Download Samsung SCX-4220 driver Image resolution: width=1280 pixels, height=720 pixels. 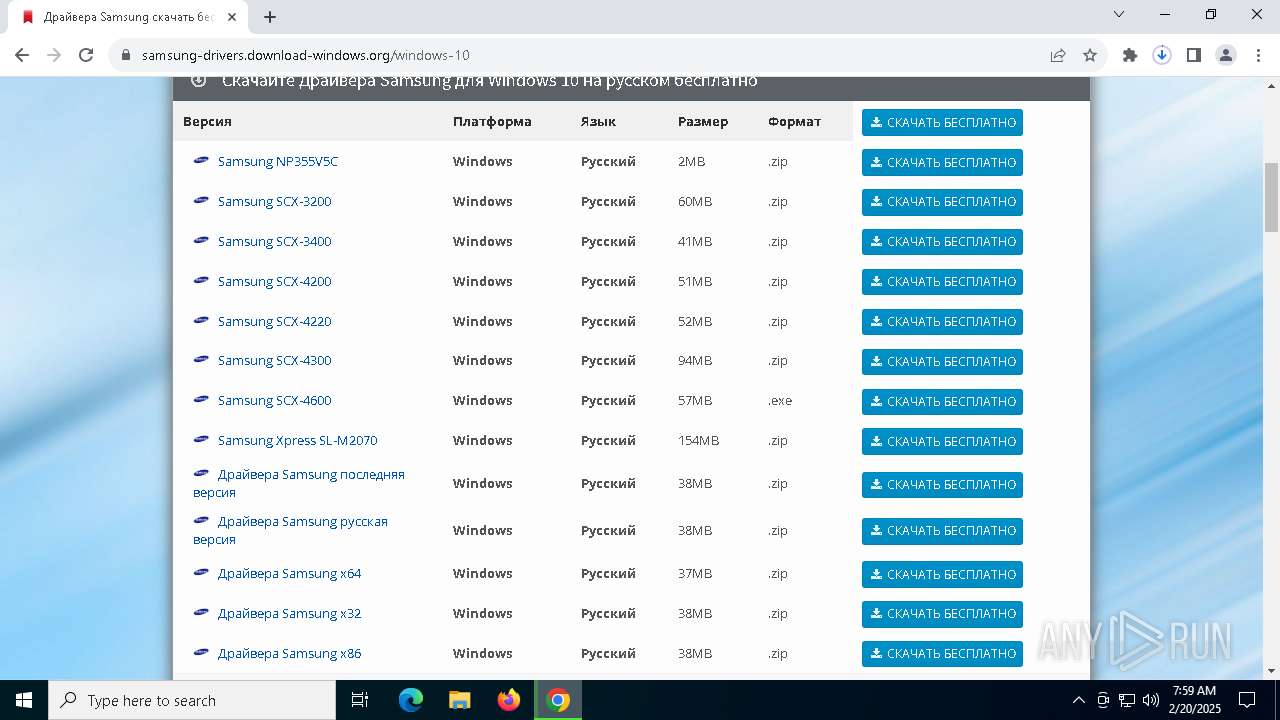pos(942,322)
